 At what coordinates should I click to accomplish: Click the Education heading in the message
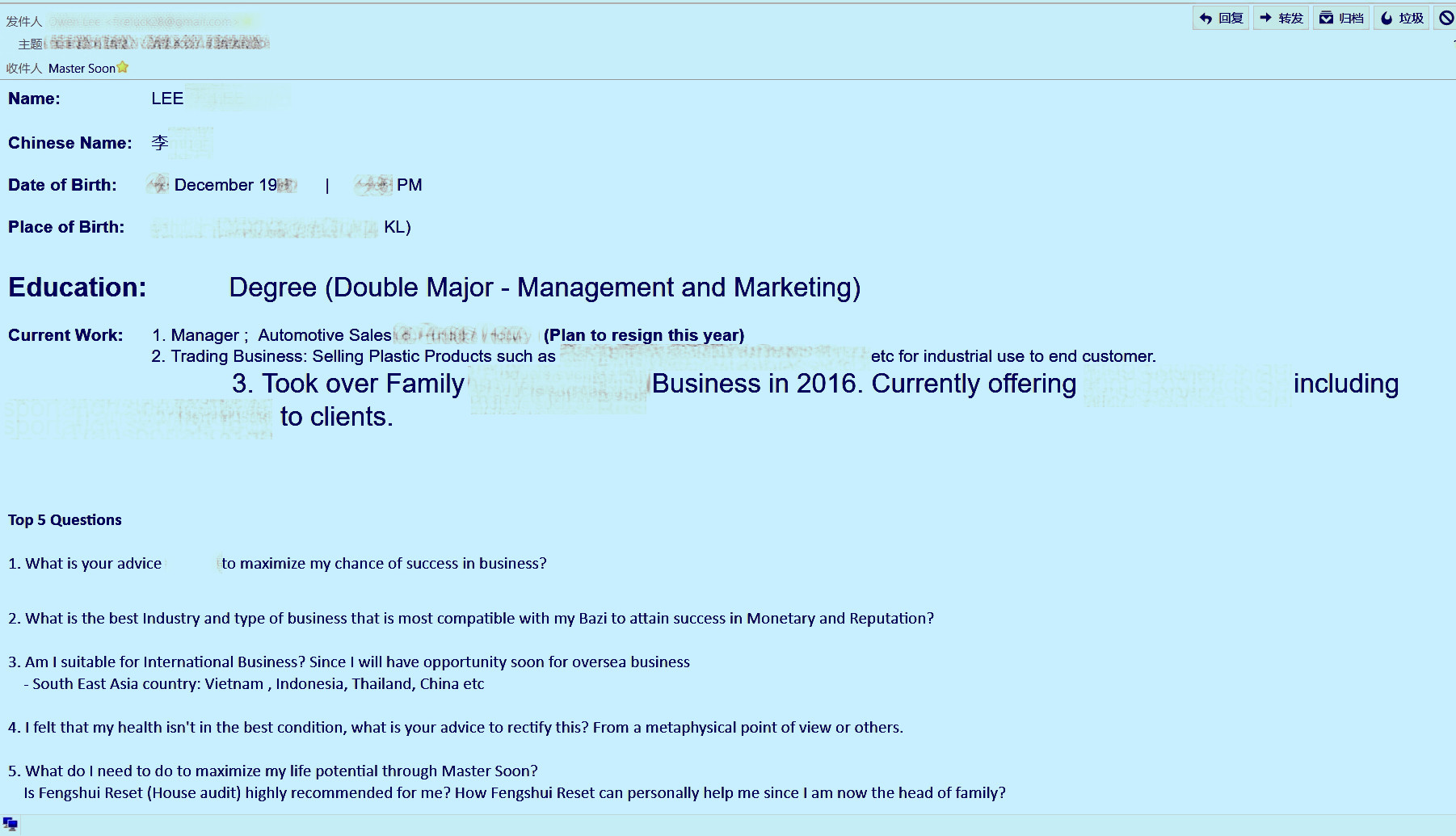(x=78, y=287)
